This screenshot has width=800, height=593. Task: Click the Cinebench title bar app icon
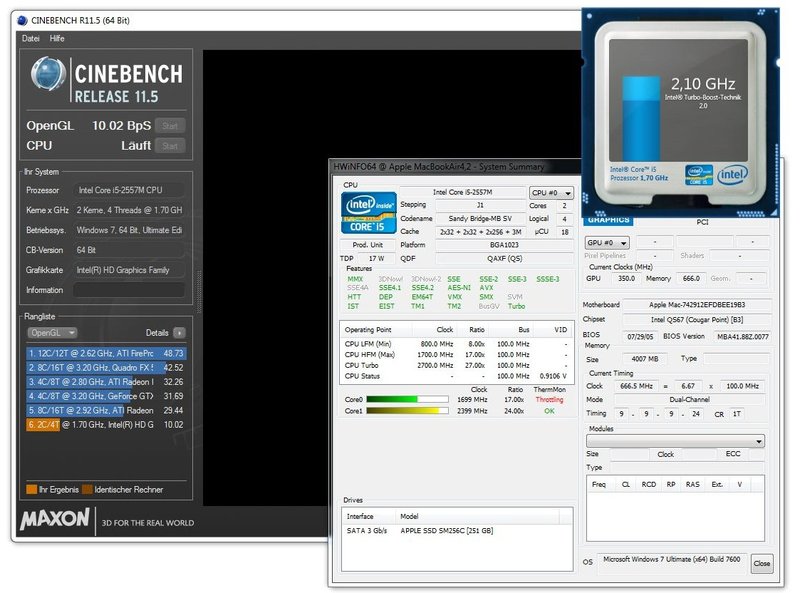pos(23,19)
